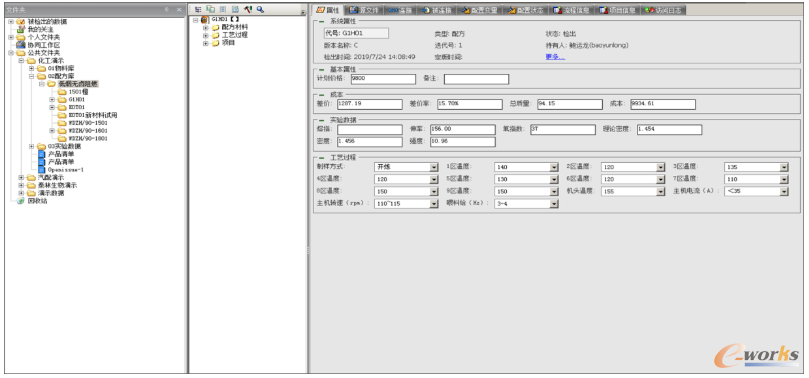Click the 更多.. link
The height and width of the screenshot is (378, 809).
(555, 57)
